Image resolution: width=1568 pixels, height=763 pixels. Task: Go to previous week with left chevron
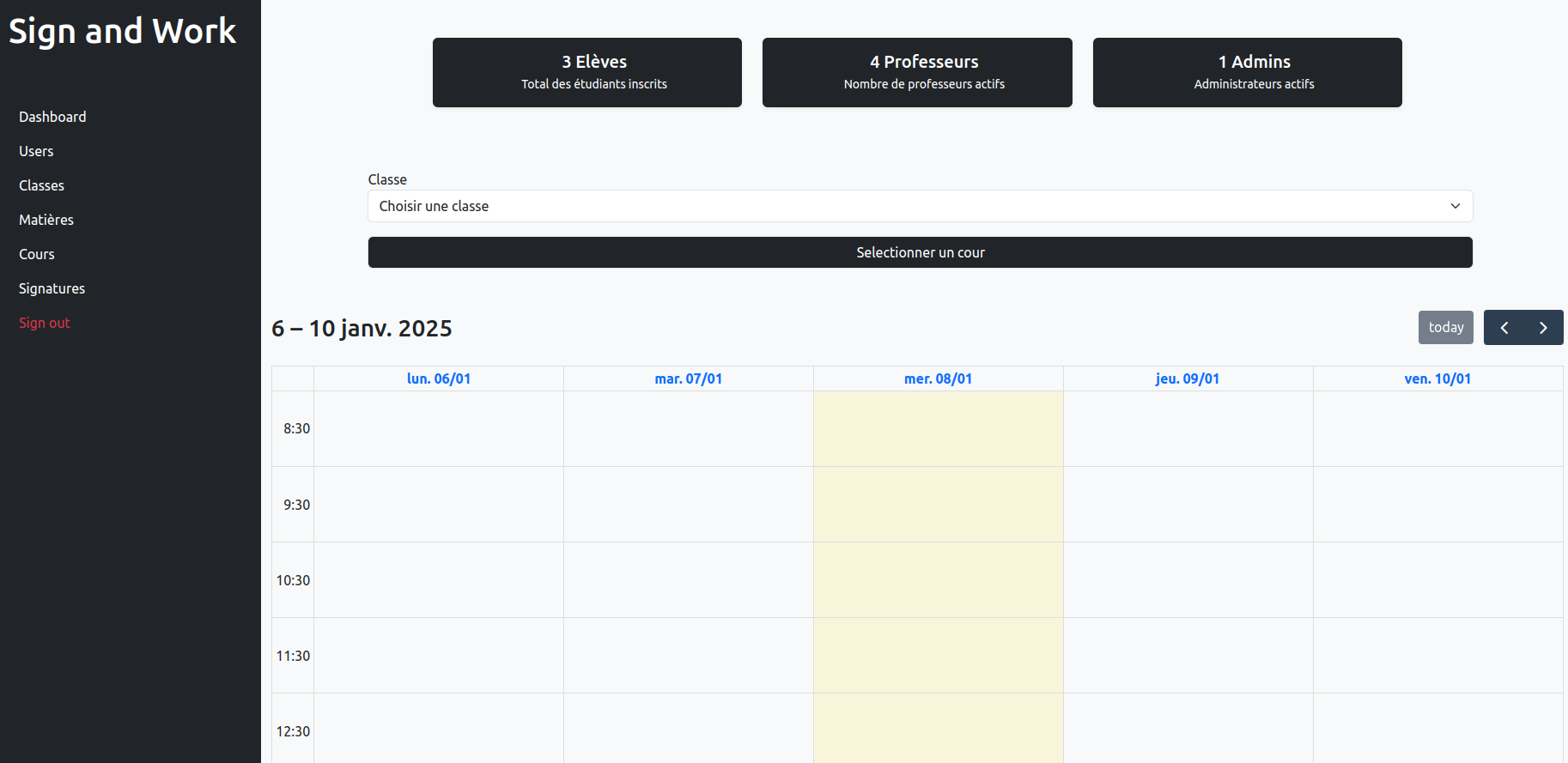[x=1504, y=328]
